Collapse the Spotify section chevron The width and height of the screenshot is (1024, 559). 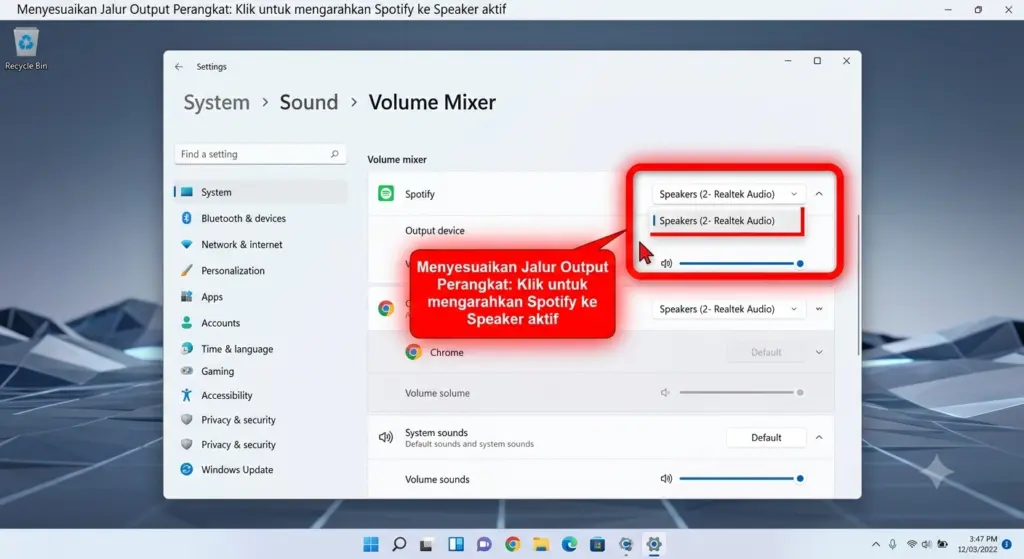(819, 194)
